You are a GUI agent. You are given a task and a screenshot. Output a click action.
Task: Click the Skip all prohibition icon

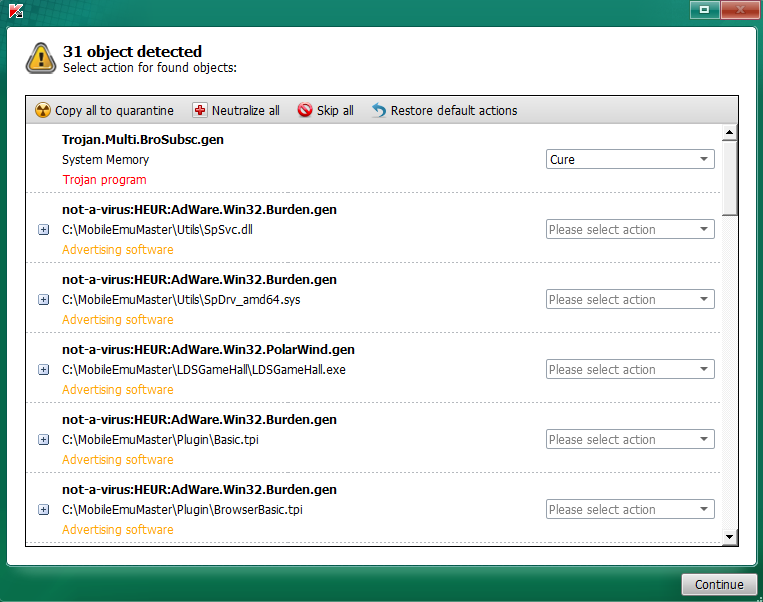pyautogui.click(x=305, y=110)
